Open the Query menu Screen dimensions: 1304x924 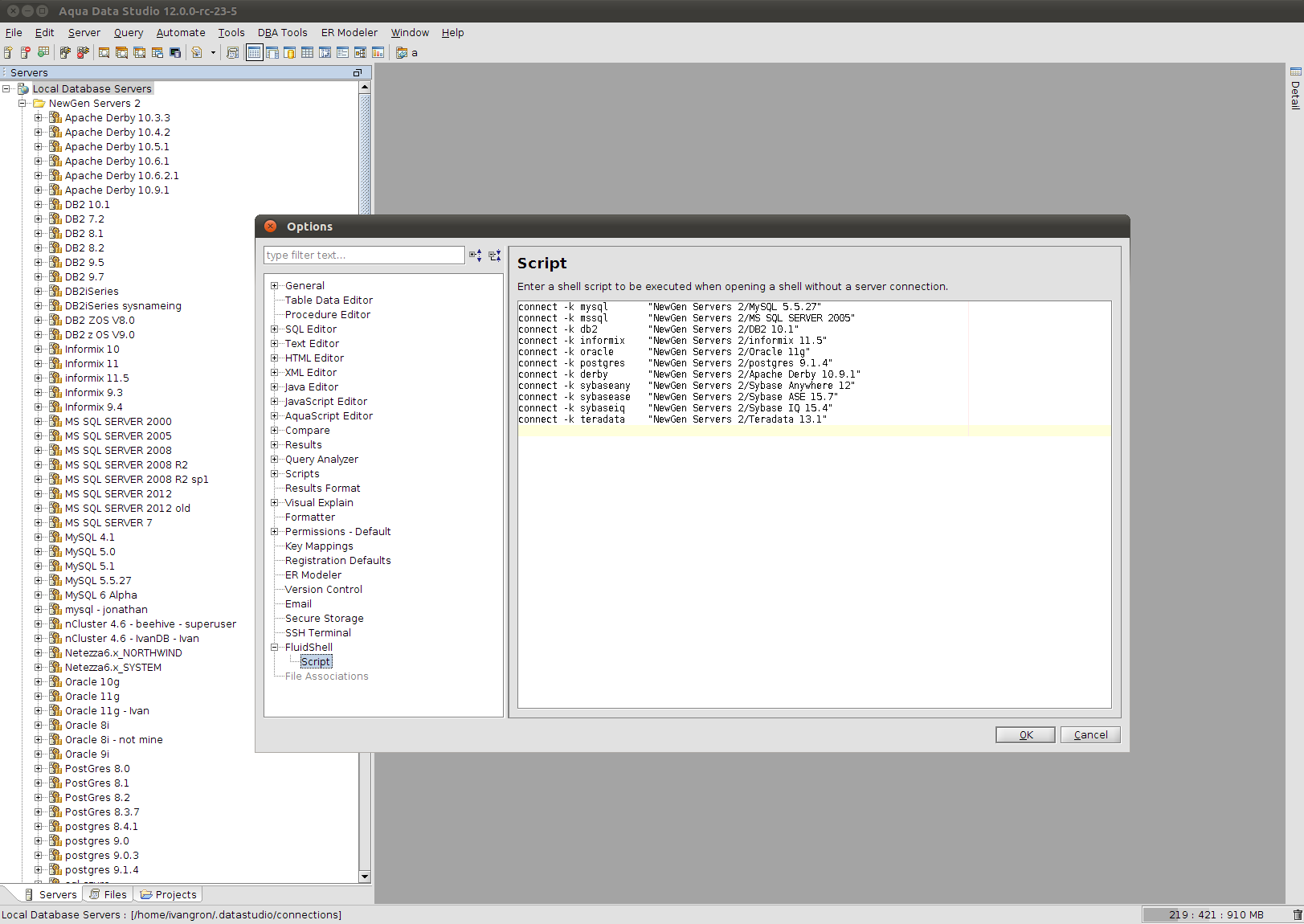pos(129,33)
